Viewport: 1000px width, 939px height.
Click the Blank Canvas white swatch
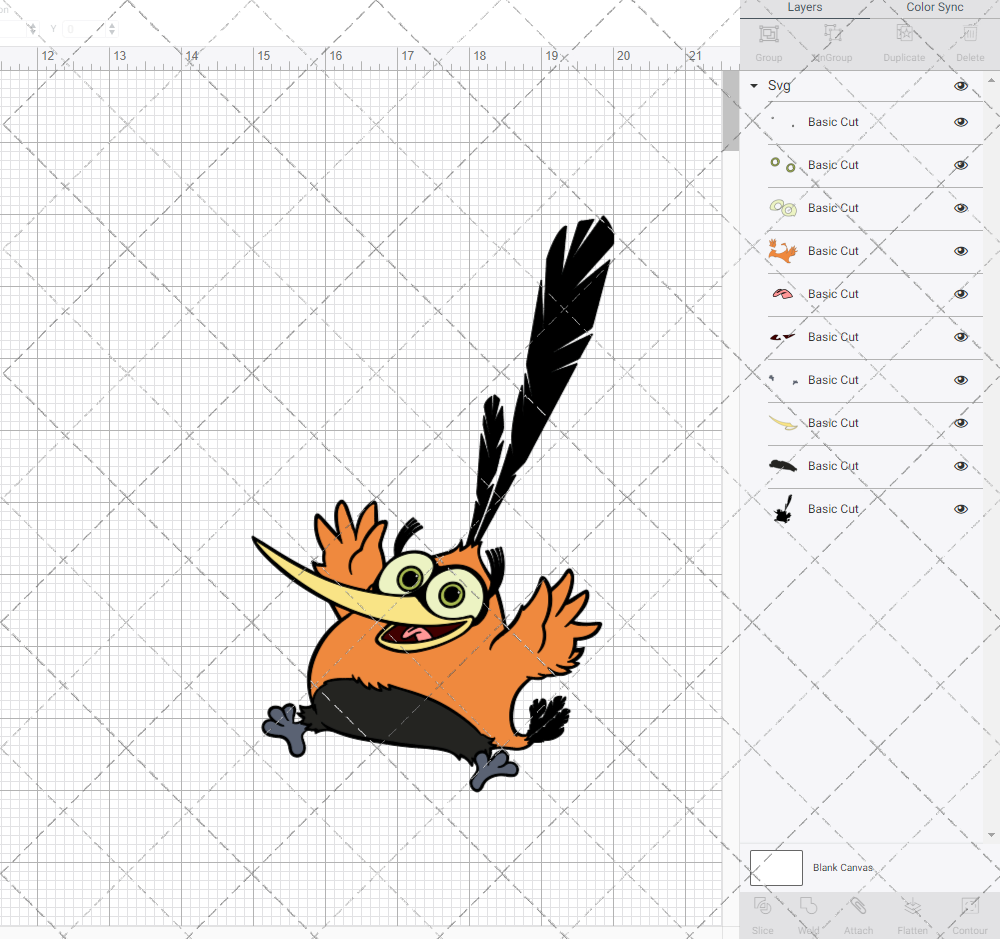coord(776,867)
